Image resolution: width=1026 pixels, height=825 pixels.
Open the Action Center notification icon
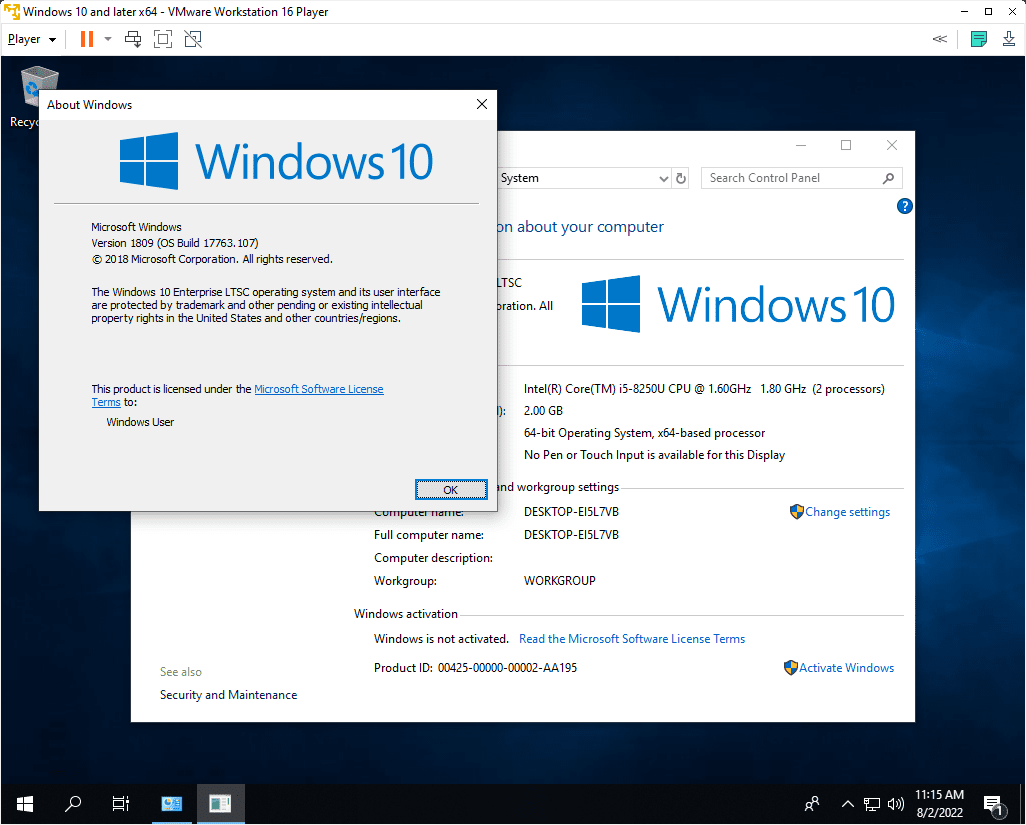(x=993, y=804)
